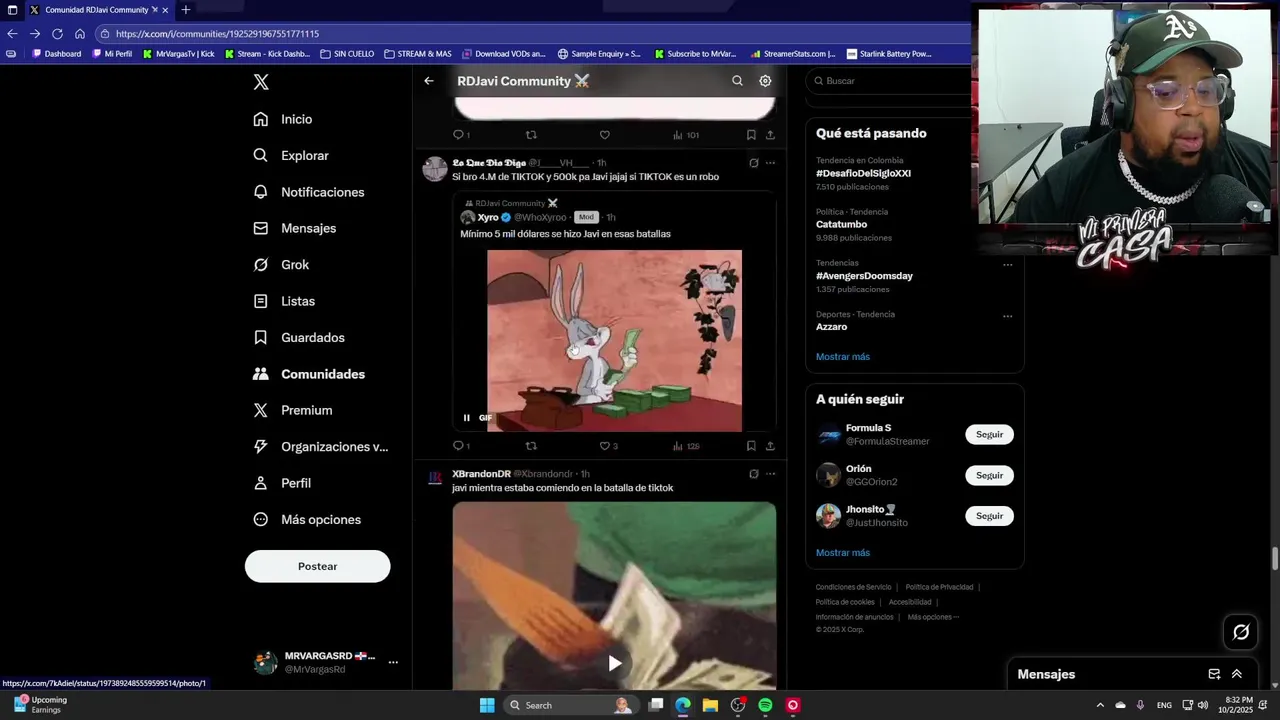Bookmark La Que Dia Diga post
The height and width of the screenshot is (720, 1280).
point(751,446)
